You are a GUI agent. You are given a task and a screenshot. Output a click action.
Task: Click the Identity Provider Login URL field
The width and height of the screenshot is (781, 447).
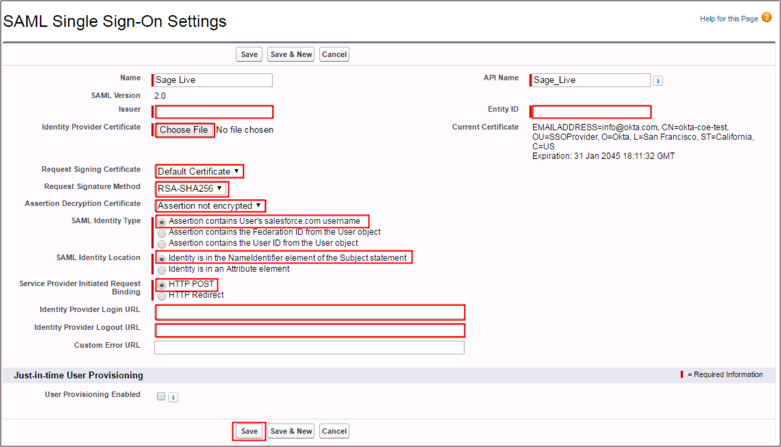(x=309, y=313)
